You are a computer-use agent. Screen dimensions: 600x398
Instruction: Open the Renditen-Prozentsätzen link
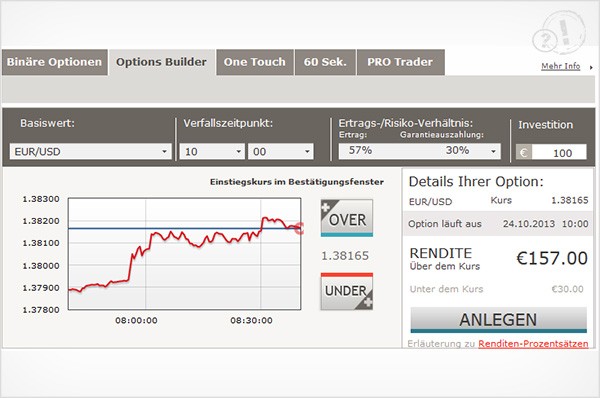point(533,344)
